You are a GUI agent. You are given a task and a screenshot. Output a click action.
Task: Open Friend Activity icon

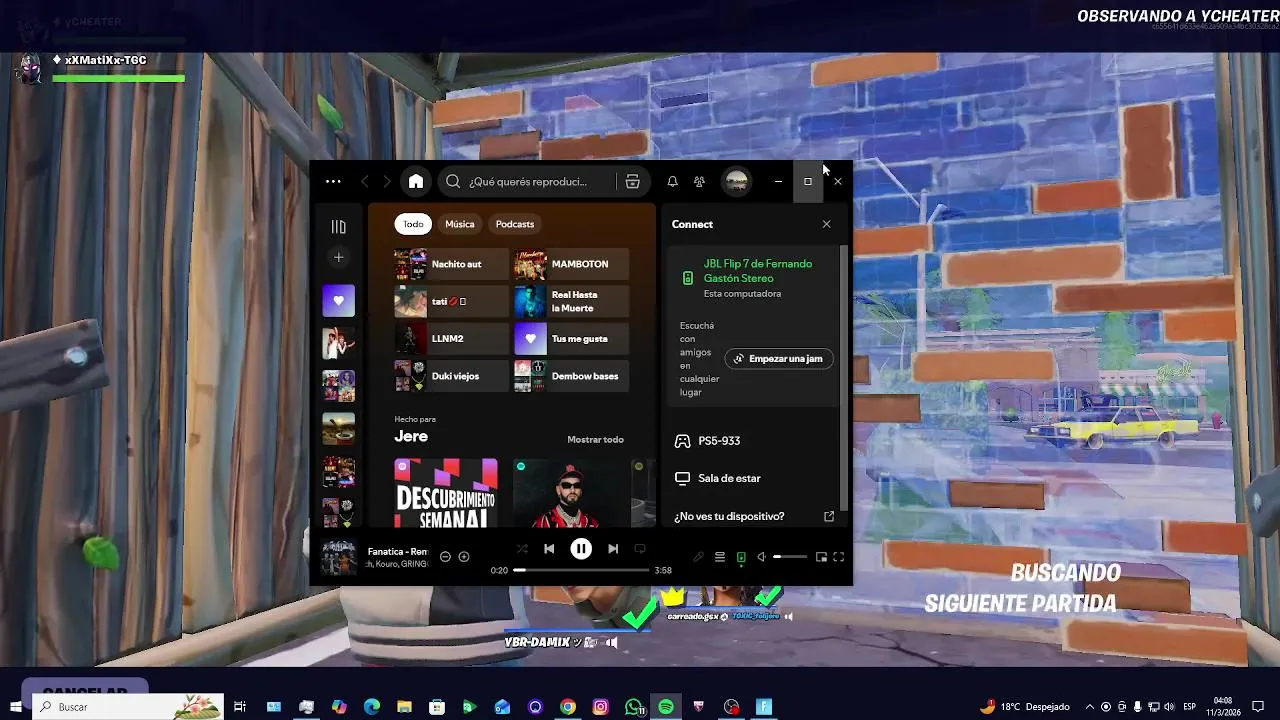coord(699,182)
